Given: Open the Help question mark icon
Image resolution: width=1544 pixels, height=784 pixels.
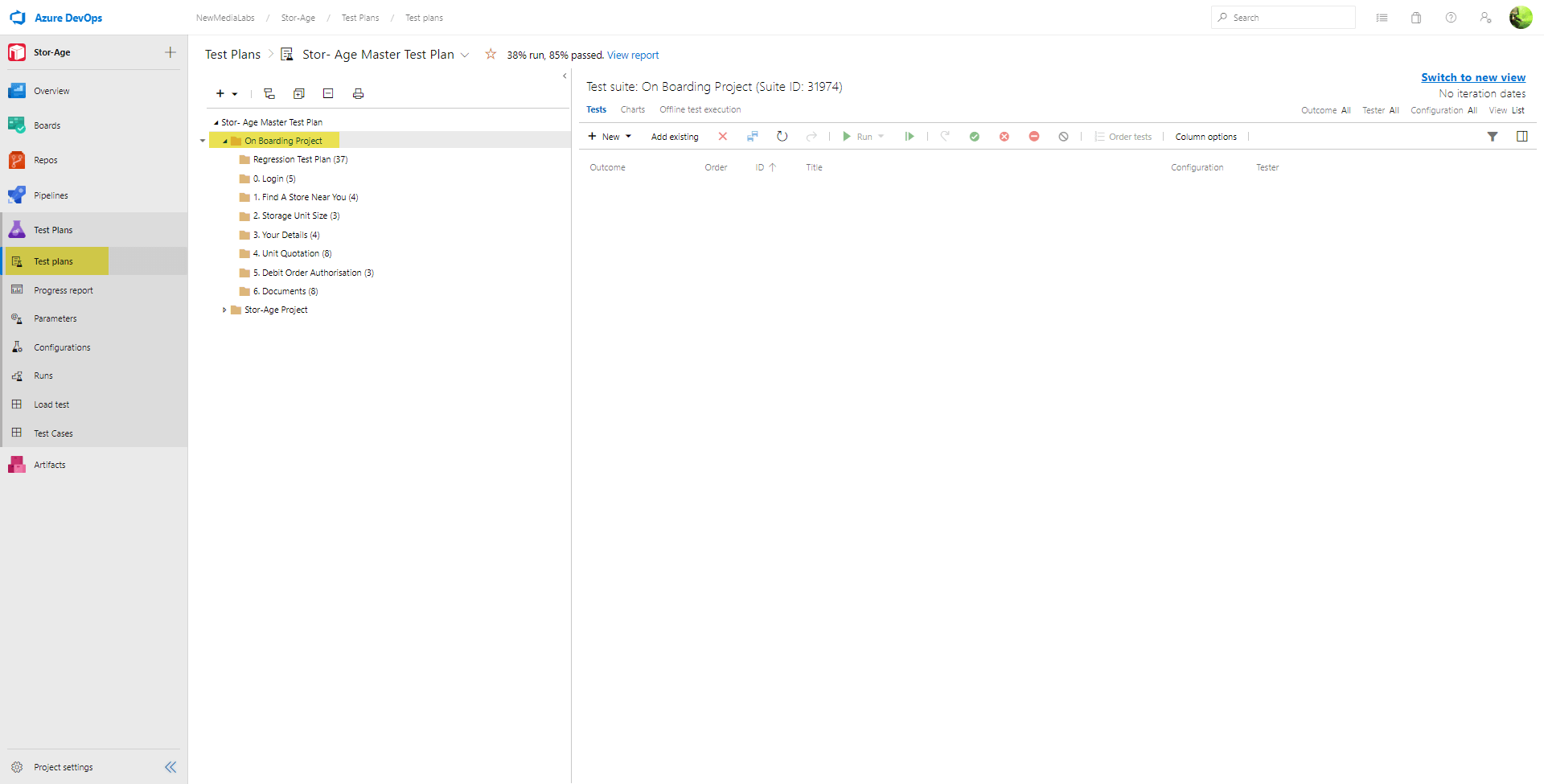Looking at the screenshot, I should (1451, 18).
